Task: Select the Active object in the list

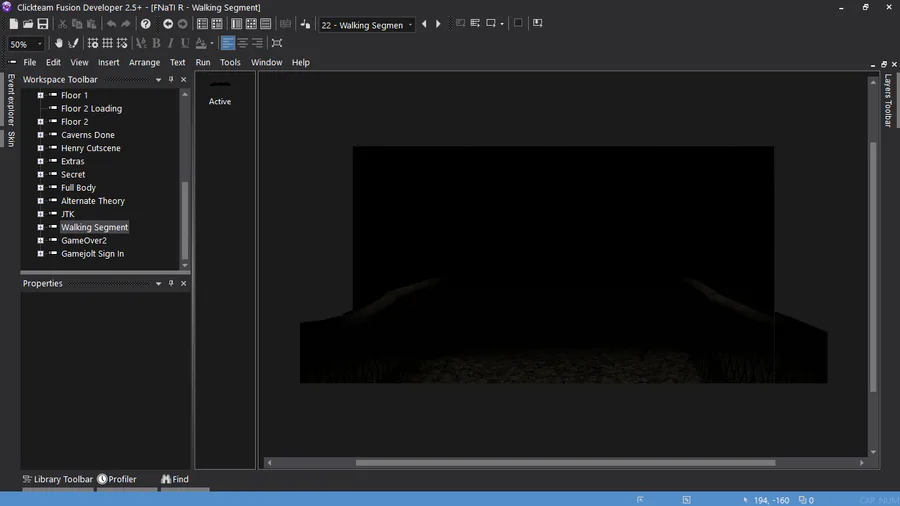Action: 220,94
